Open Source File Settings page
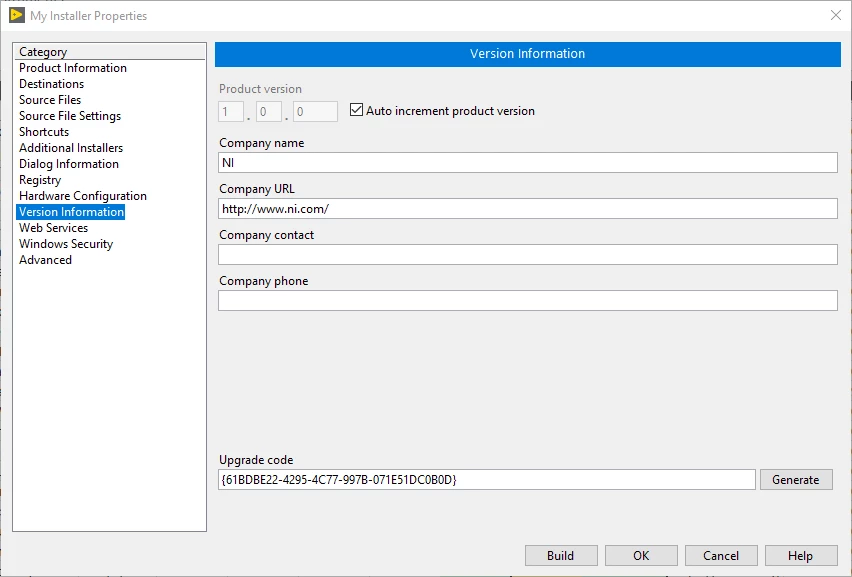 70,116
